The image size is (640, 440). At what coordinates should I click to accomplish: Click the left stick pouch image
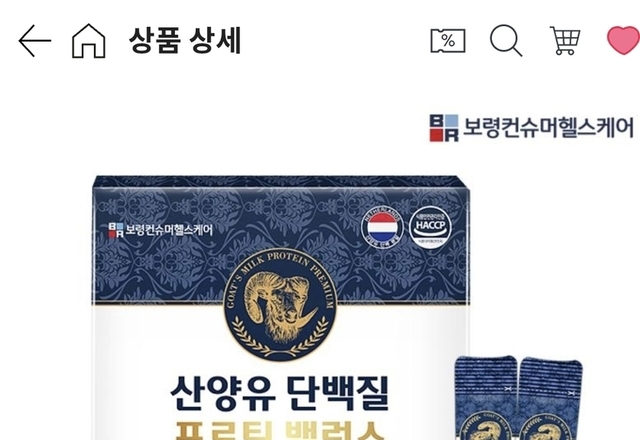coord(486,398)
